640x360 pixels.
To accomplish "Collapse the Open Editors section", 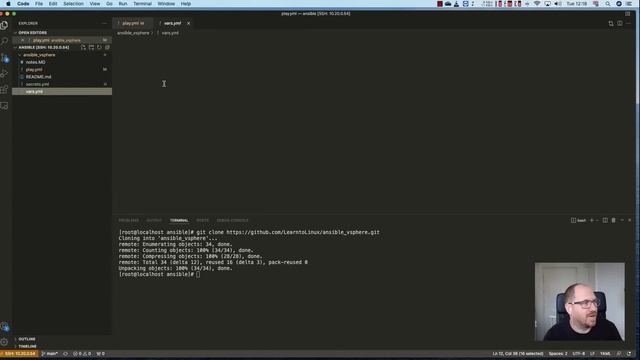I will 62,33.
